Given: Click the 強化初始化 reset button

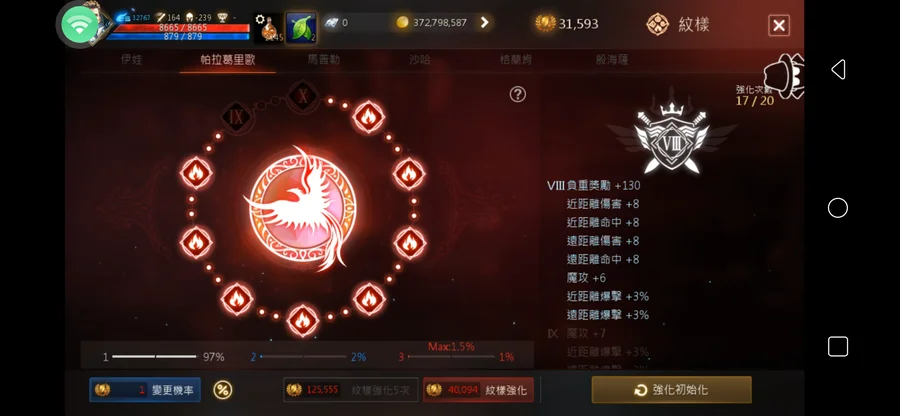Looking at the screenshot, I should 672,390.
